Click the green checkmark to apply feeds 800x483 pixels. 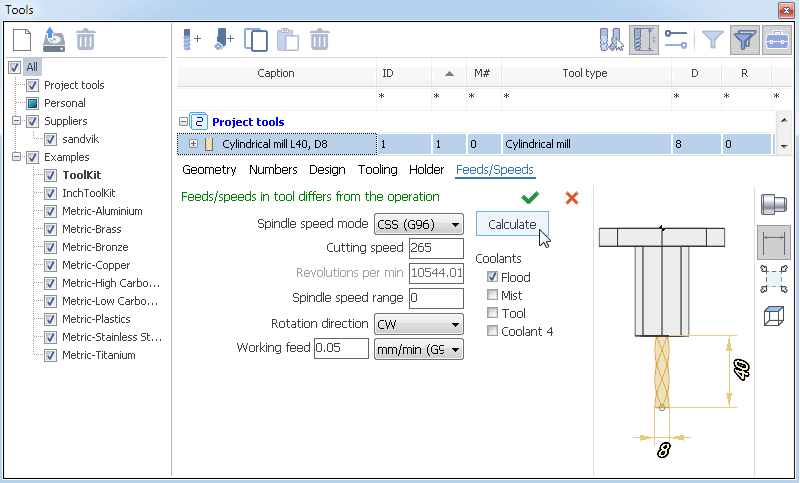530,197
